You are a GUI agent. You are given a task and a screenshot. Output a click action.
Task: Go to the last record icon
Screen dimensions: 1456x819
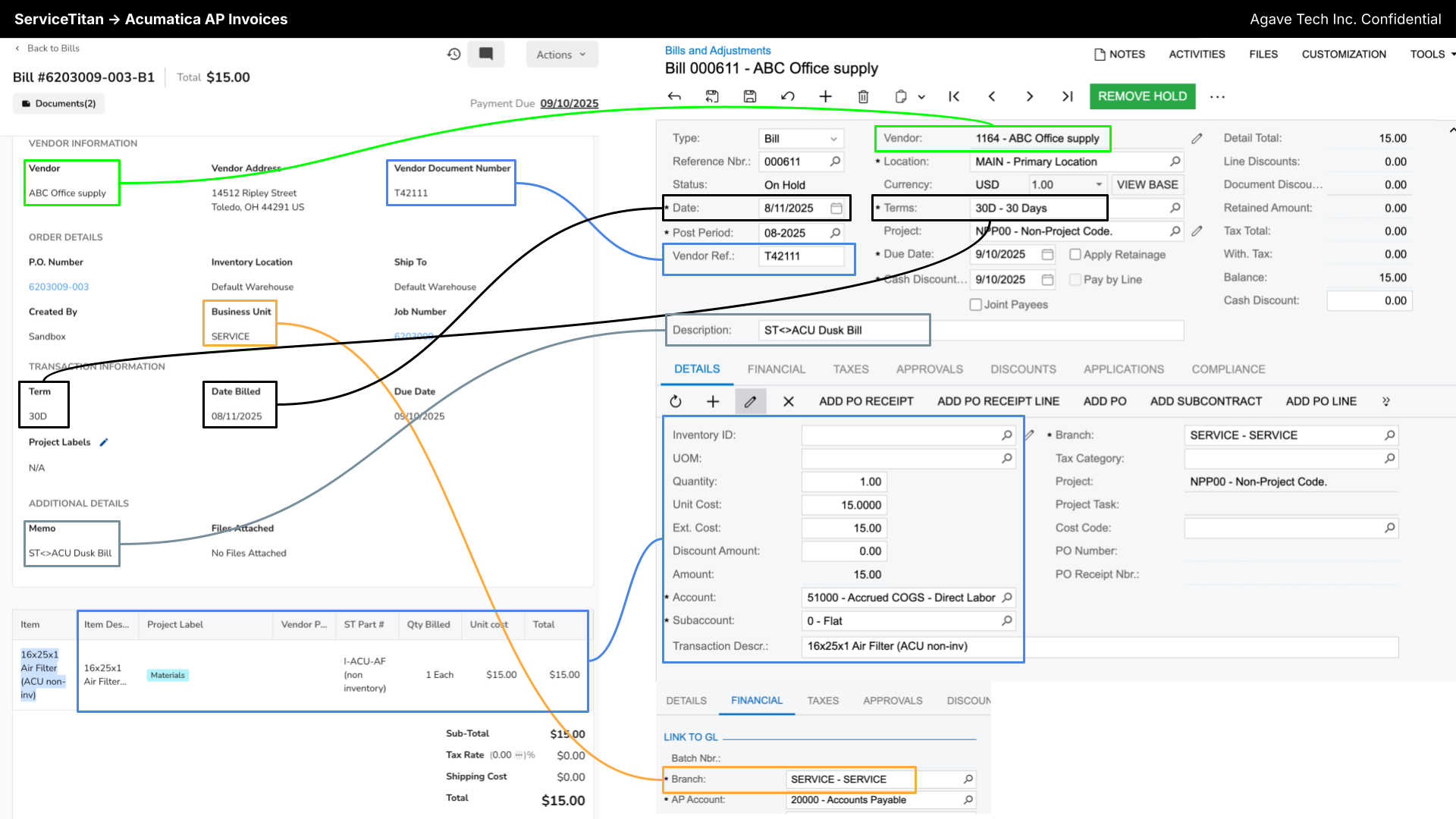pyautogui.click(x=1067, y=96)
